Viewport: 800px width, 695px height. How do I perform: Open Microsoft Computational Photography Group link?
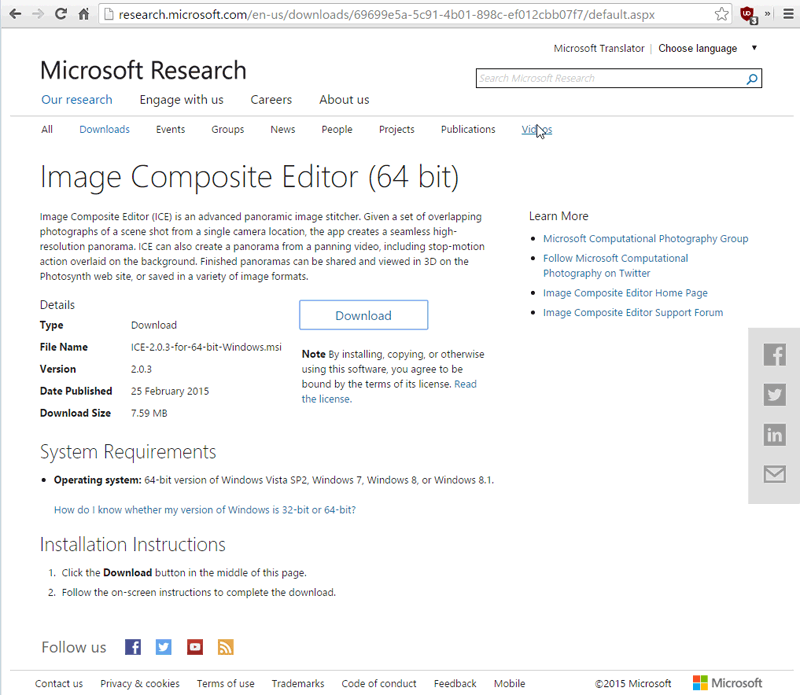(x=645, y=239)
